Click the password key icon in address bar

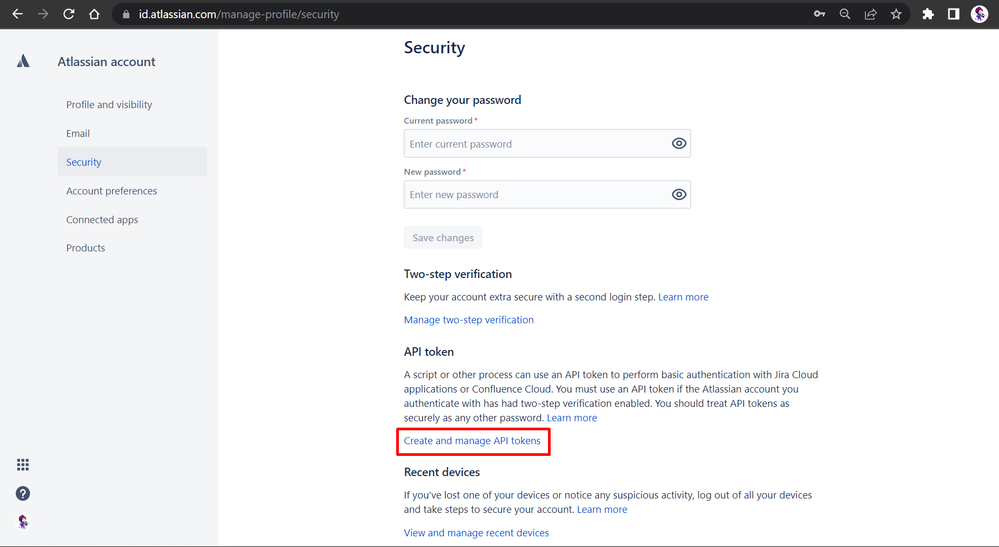[819, 14]
